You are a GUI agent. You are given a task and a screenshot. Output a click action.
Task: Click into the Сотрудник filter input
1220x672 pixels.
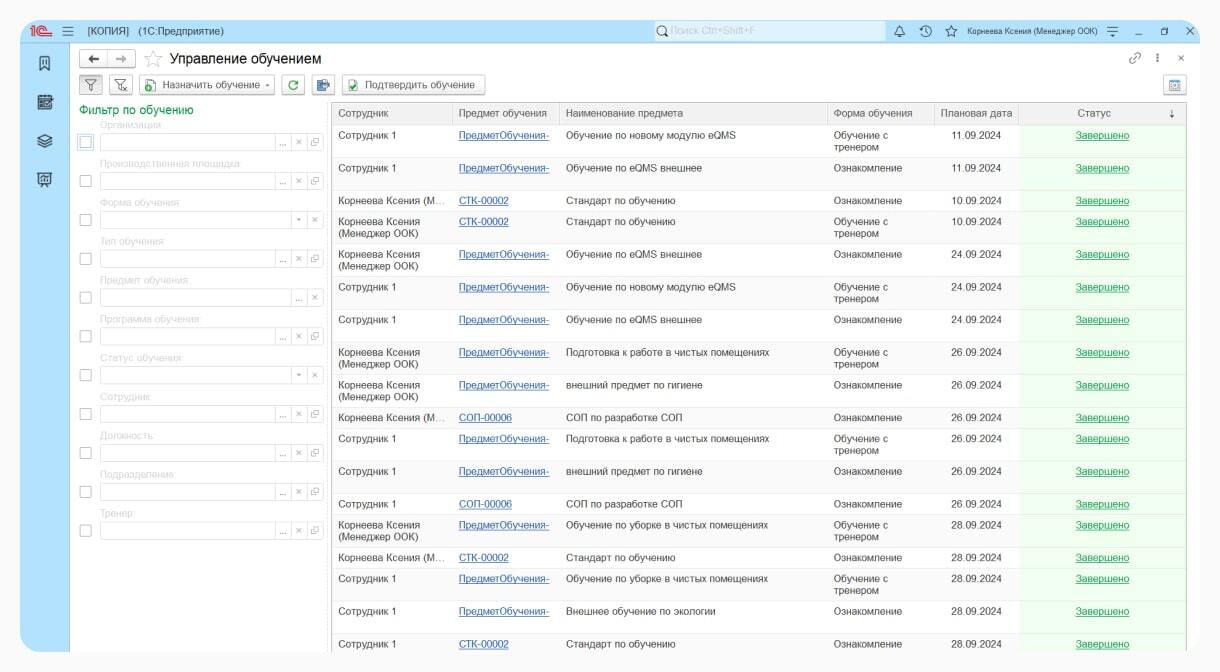[187, 414]
